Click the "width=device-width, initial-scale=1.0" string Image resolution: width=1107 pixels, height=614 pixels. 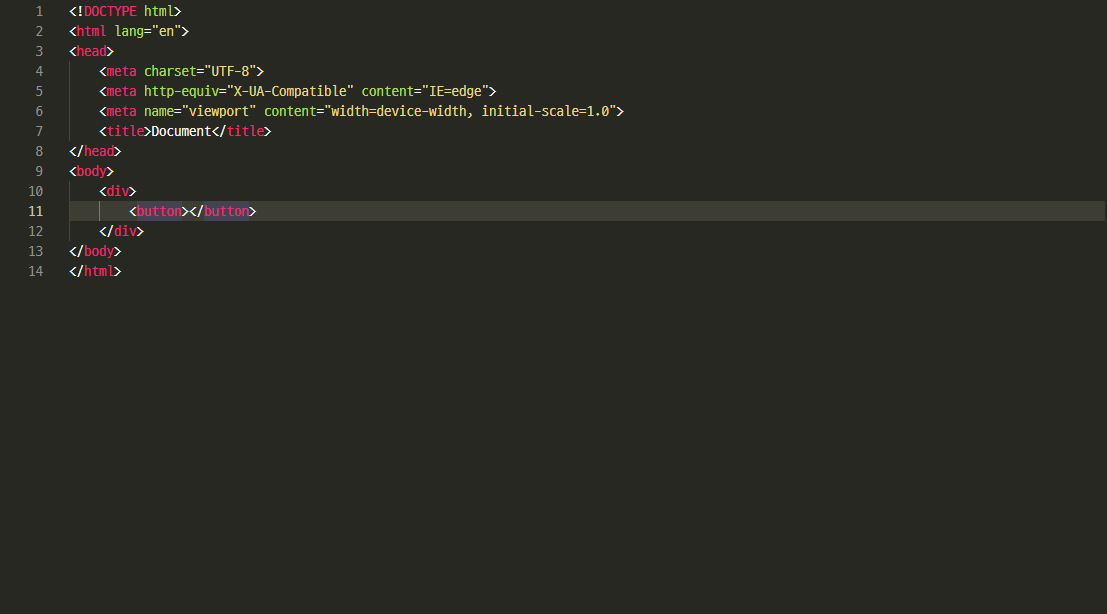point(470,112)
